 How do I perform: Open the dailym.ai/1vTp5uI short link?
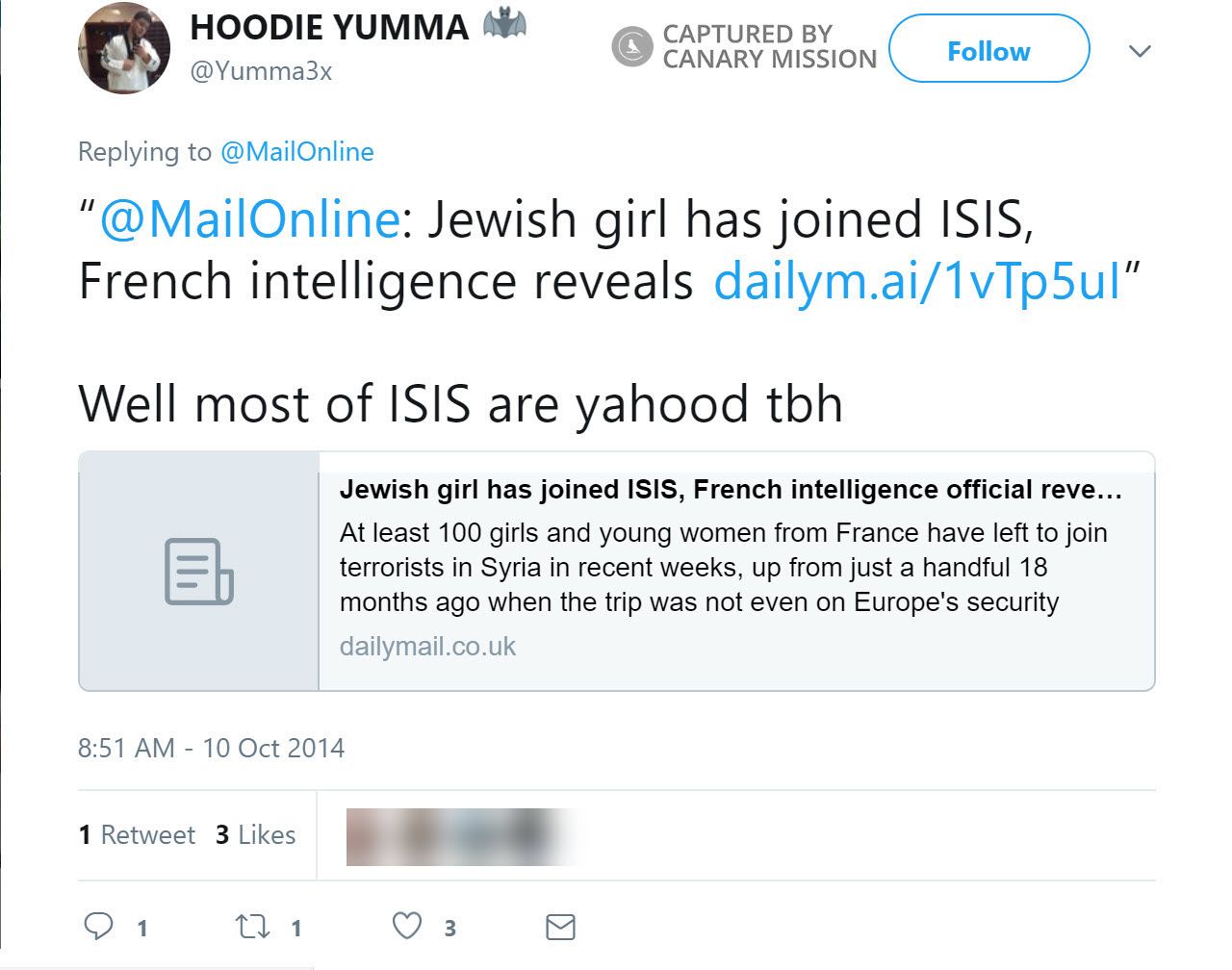point(917,280)
